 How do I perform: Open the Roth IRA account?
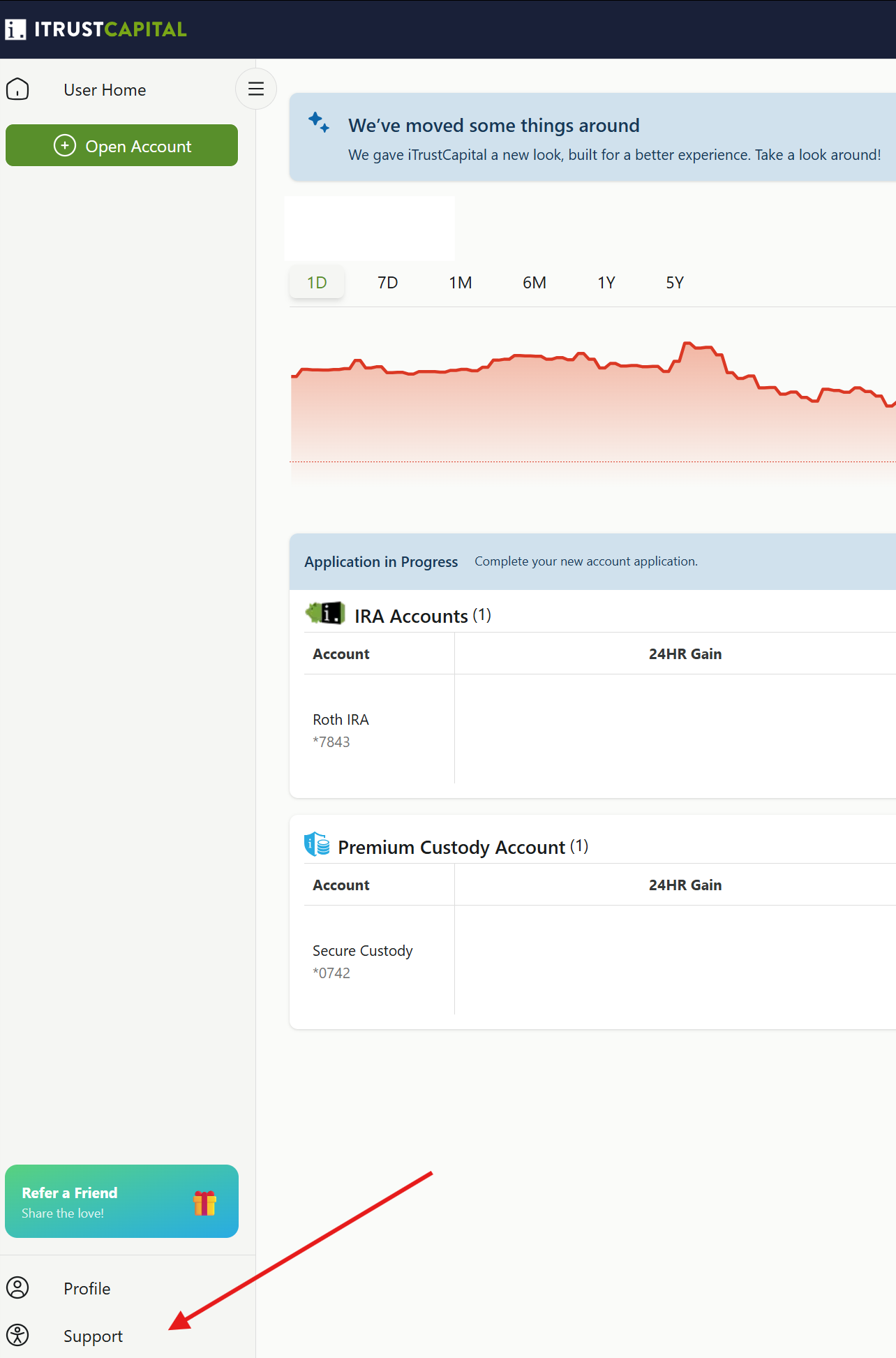pos(341,720)
